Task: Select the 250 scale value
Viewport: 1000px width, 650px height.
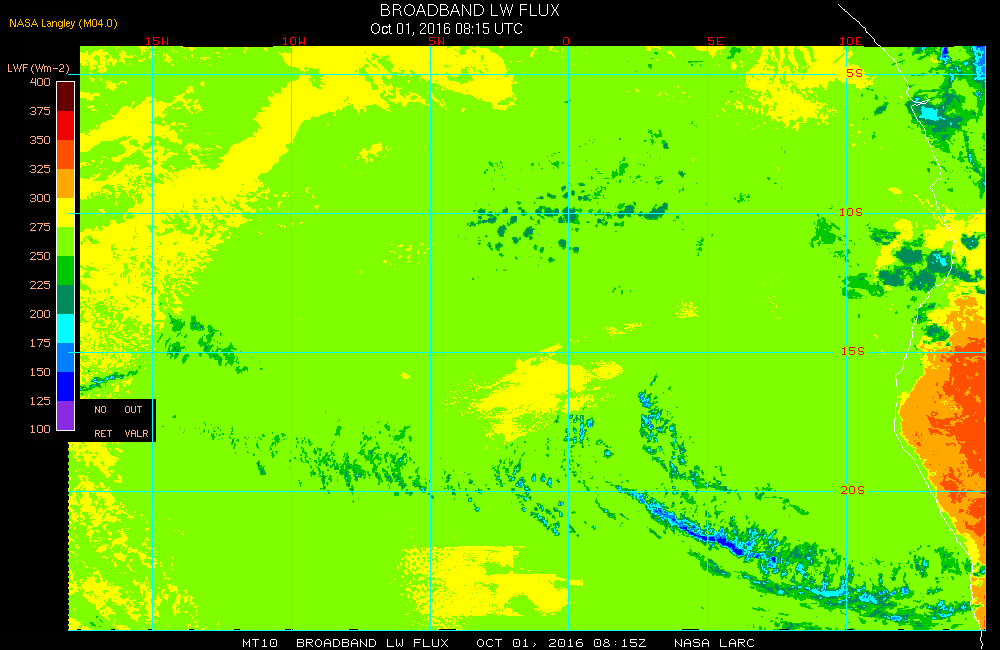Action: 40,256
